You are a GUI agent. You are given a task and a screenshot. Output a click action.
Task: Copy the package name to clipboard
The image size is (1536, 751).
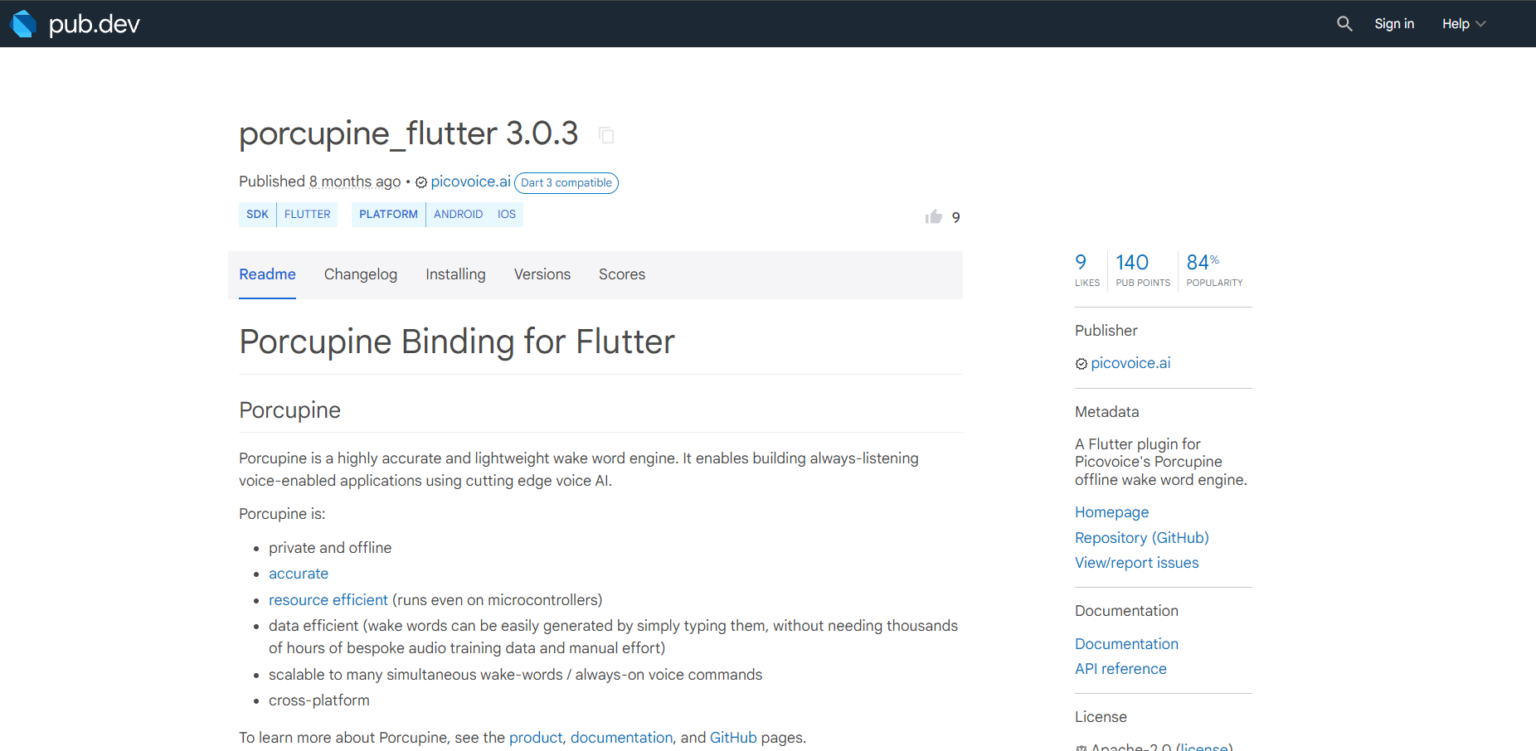[x=606, y=135]
